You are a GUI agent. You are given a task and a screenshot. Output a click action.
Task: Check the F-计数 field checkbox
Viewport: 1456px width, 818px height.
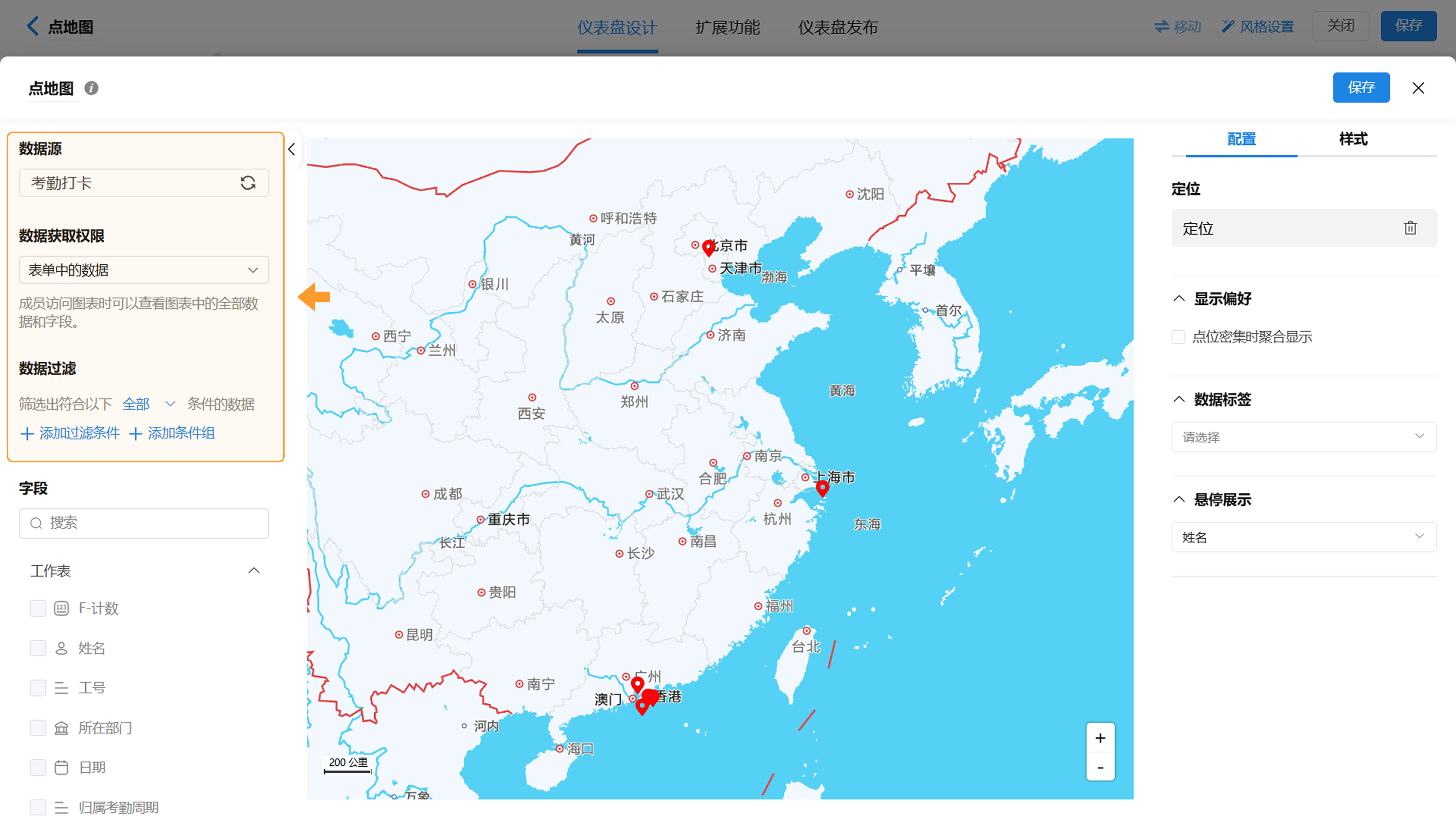[38, 608]
